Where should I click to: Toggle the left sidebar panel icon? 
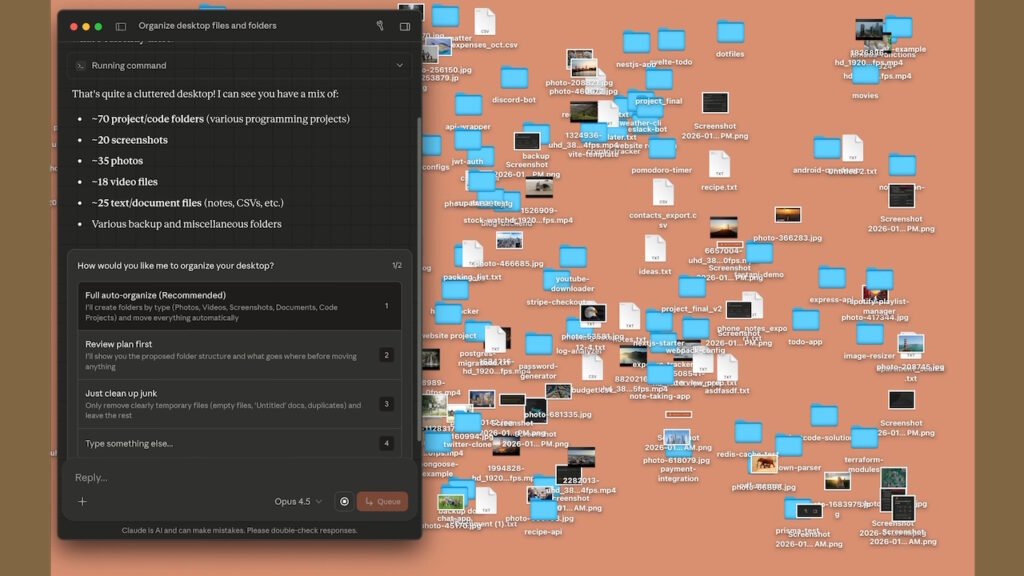point(121,26)
